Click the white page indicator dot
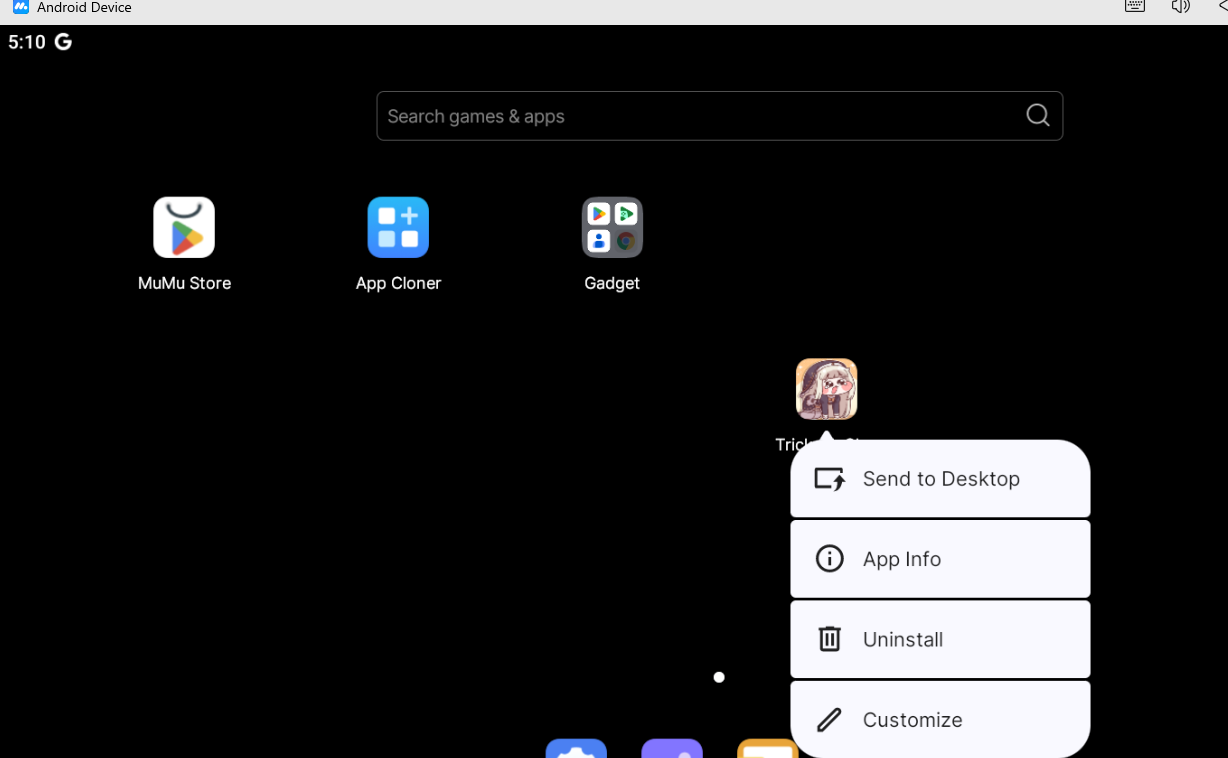 [719, 677]
